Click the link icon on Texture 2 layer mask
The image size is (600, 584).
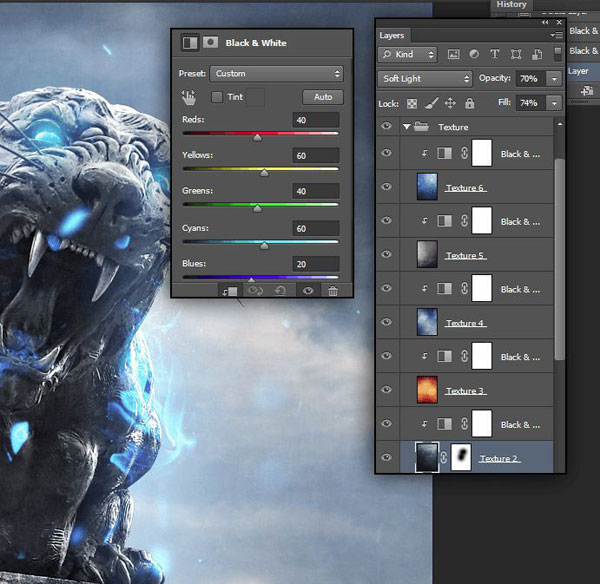tap(444, 457)
